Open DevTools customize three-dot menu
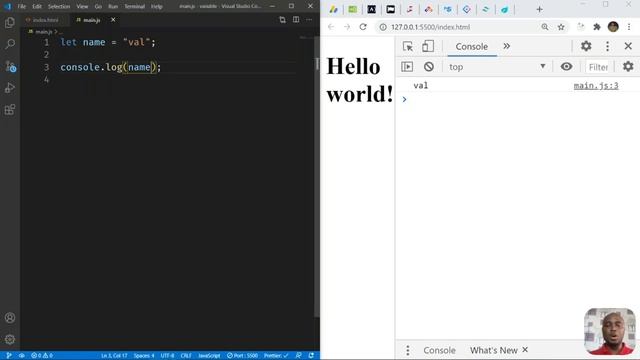 coord(607,46)
